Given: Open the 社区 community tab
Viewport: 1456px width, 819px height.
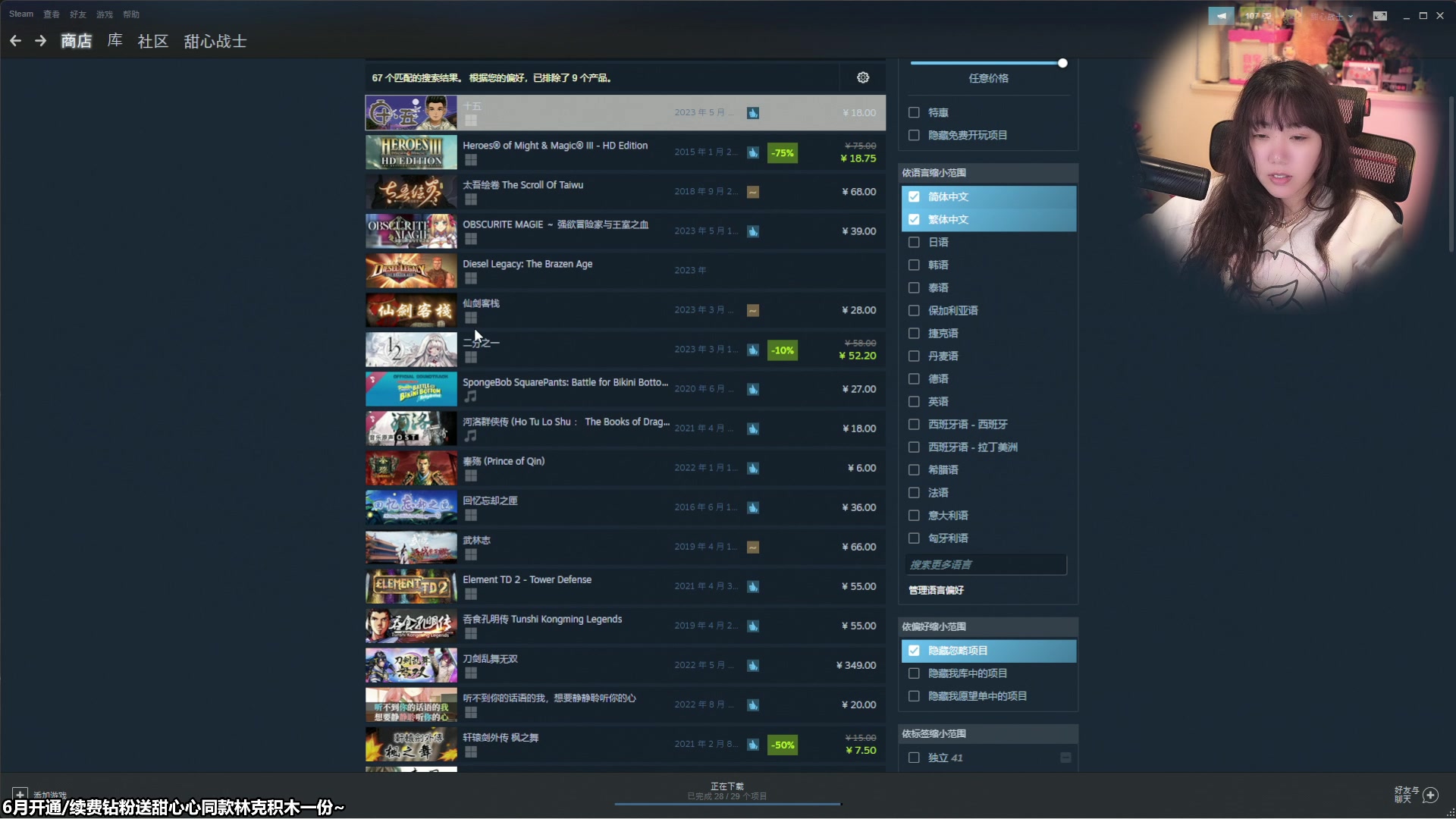Looking at the screenshot, I should (x=153, y=41).
